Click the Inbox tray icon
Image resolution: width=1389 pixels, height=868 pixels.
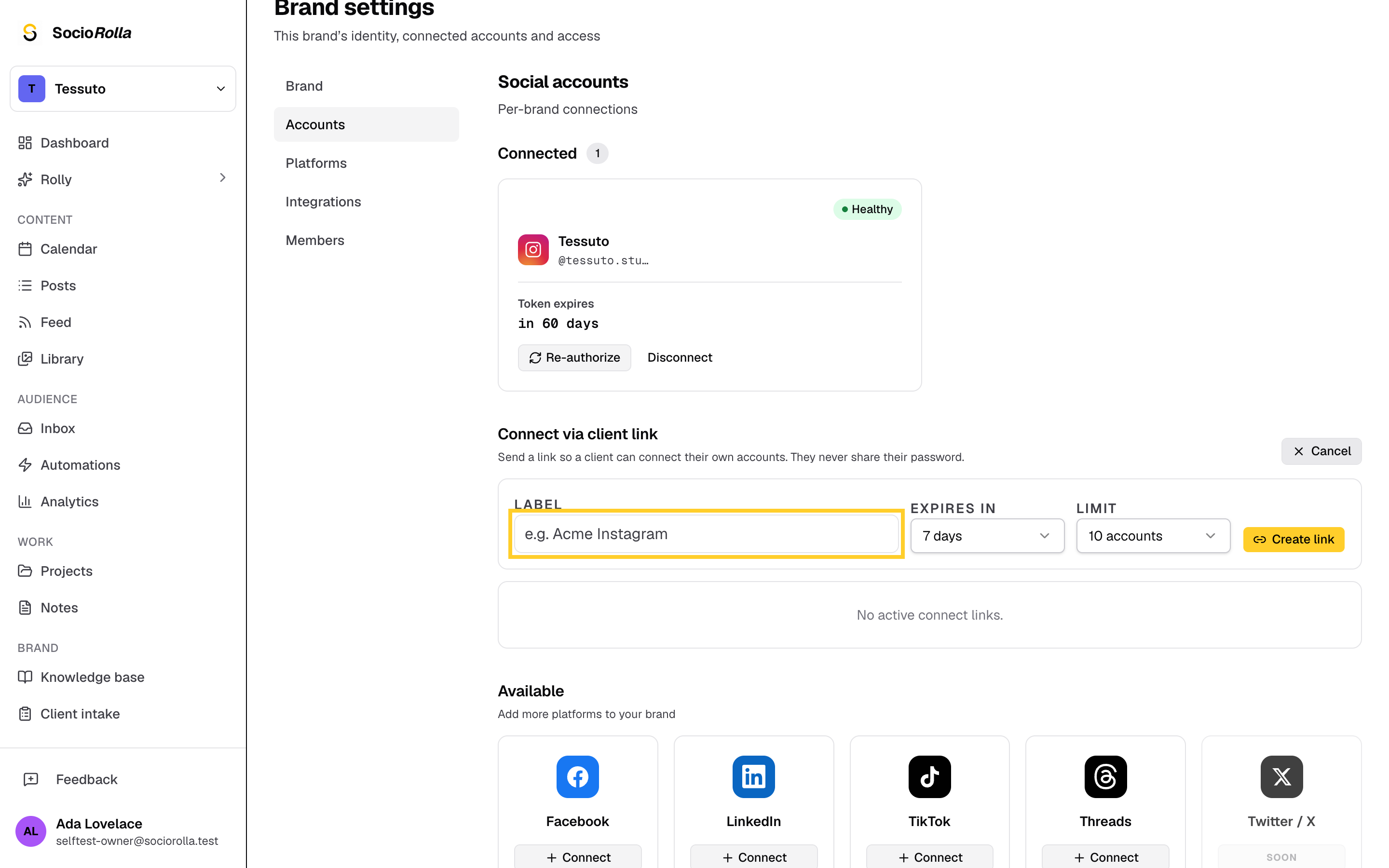pos(25,428)
